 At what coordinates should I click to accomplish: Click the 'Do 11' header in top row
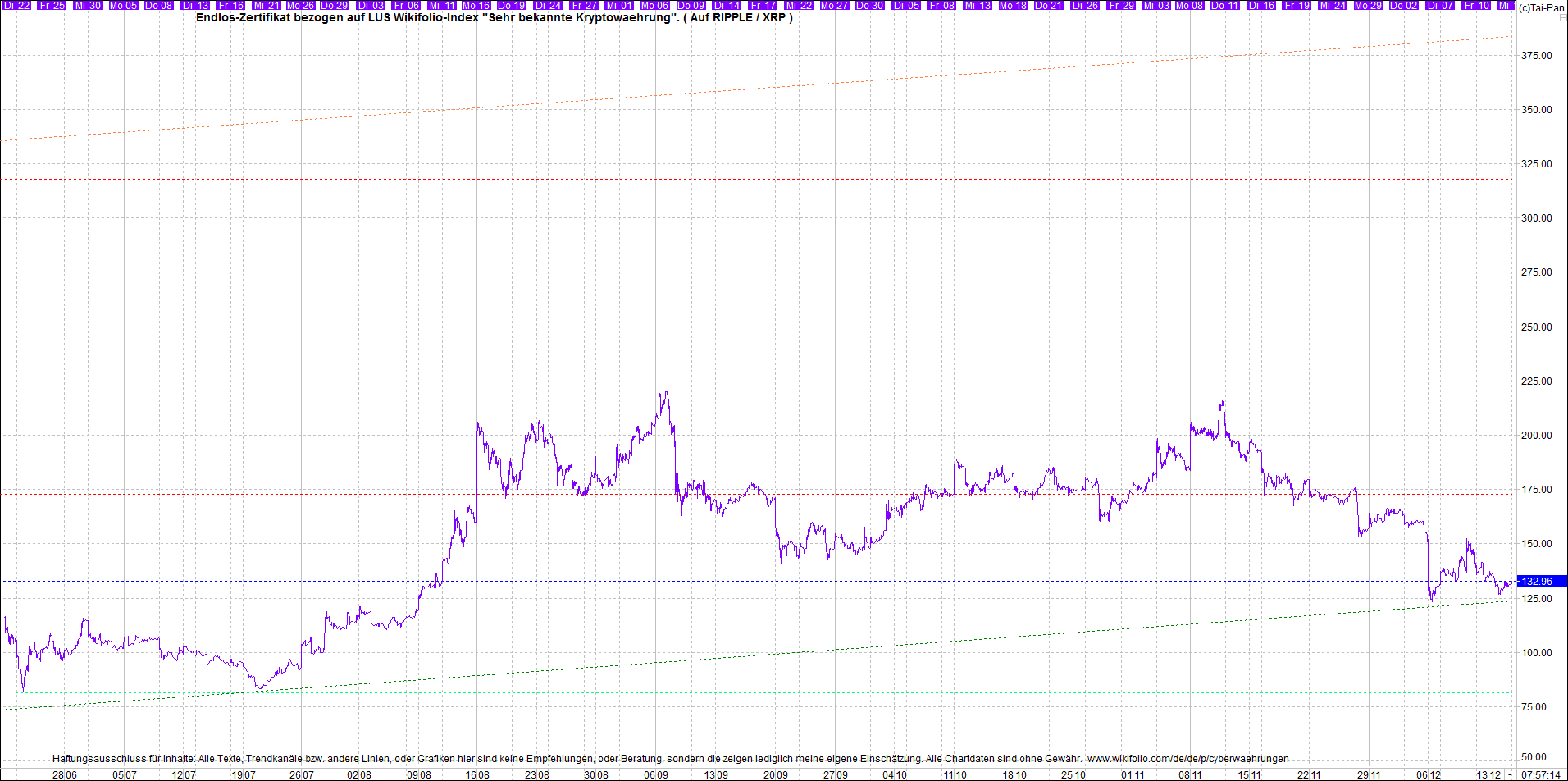1225,6
